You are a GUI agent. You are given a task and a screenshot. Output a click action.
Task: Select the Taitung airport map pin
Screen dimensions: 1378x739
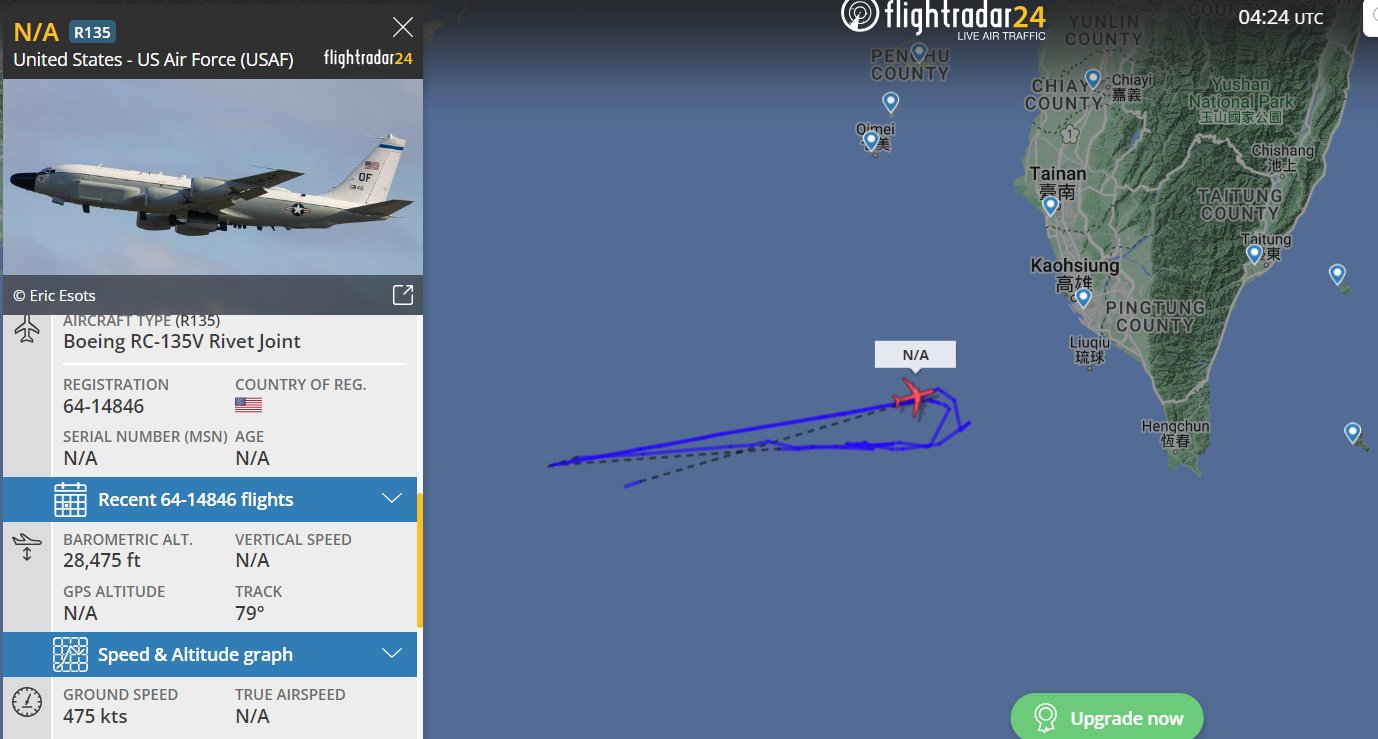[1254, 253]
